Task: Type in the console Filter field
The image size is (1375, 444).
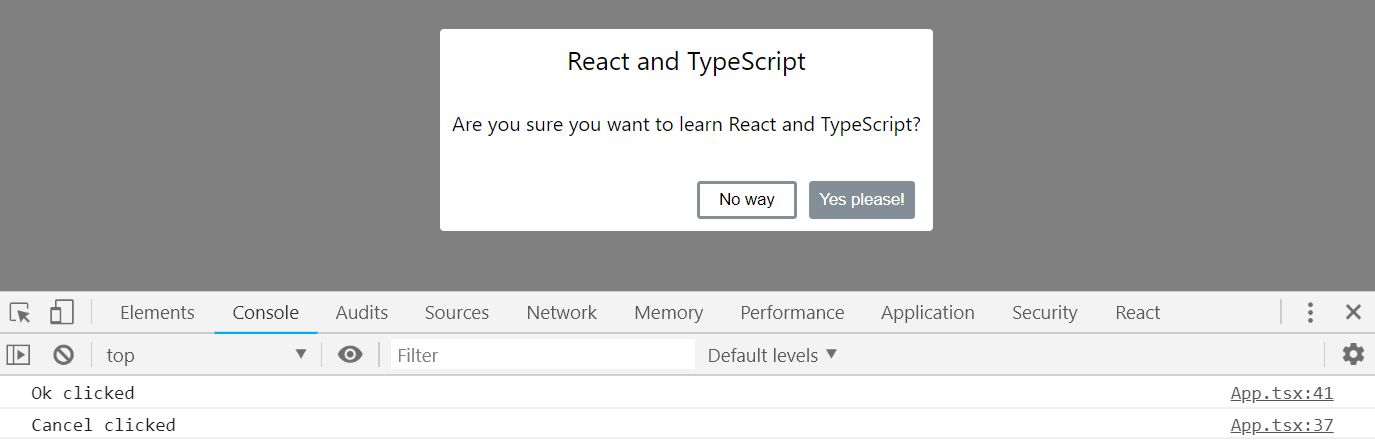Action: [x=541, y=355]
